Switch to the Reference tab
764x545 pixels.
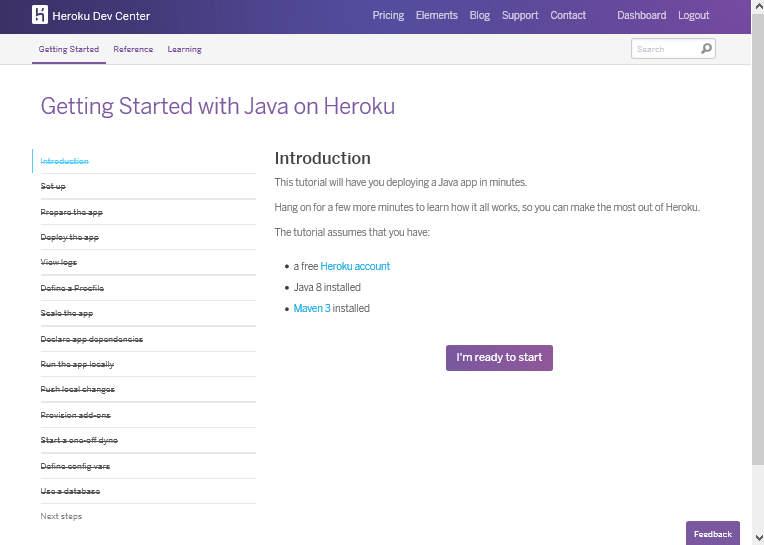pos(133,49)
